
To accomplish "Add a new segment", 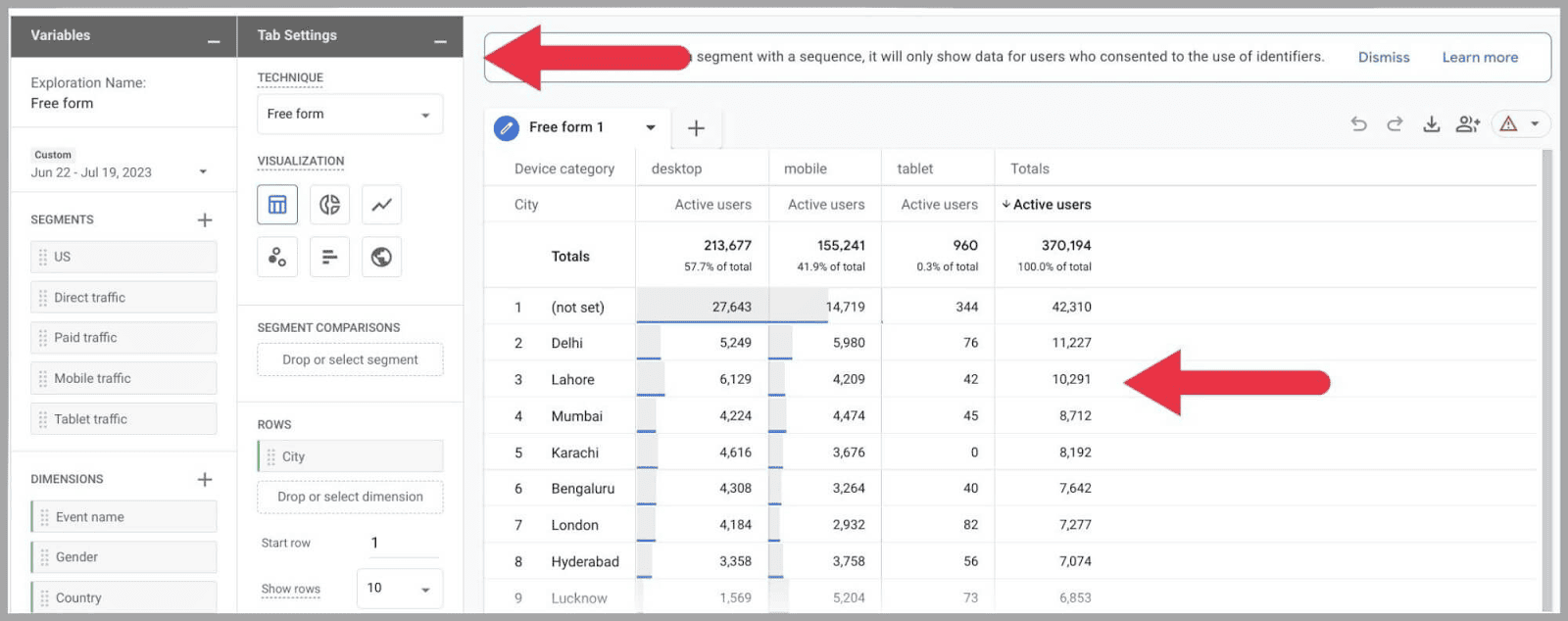I will 205,219.
